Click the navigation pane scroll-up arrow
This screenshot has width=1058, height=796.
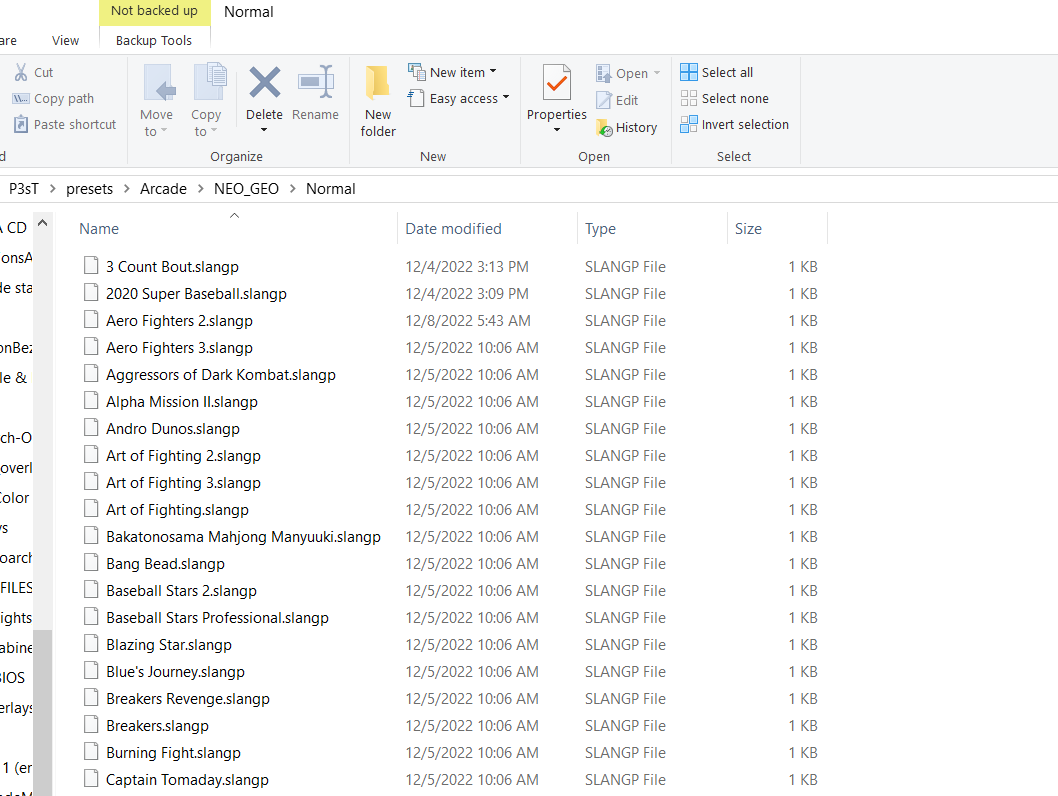43,223
